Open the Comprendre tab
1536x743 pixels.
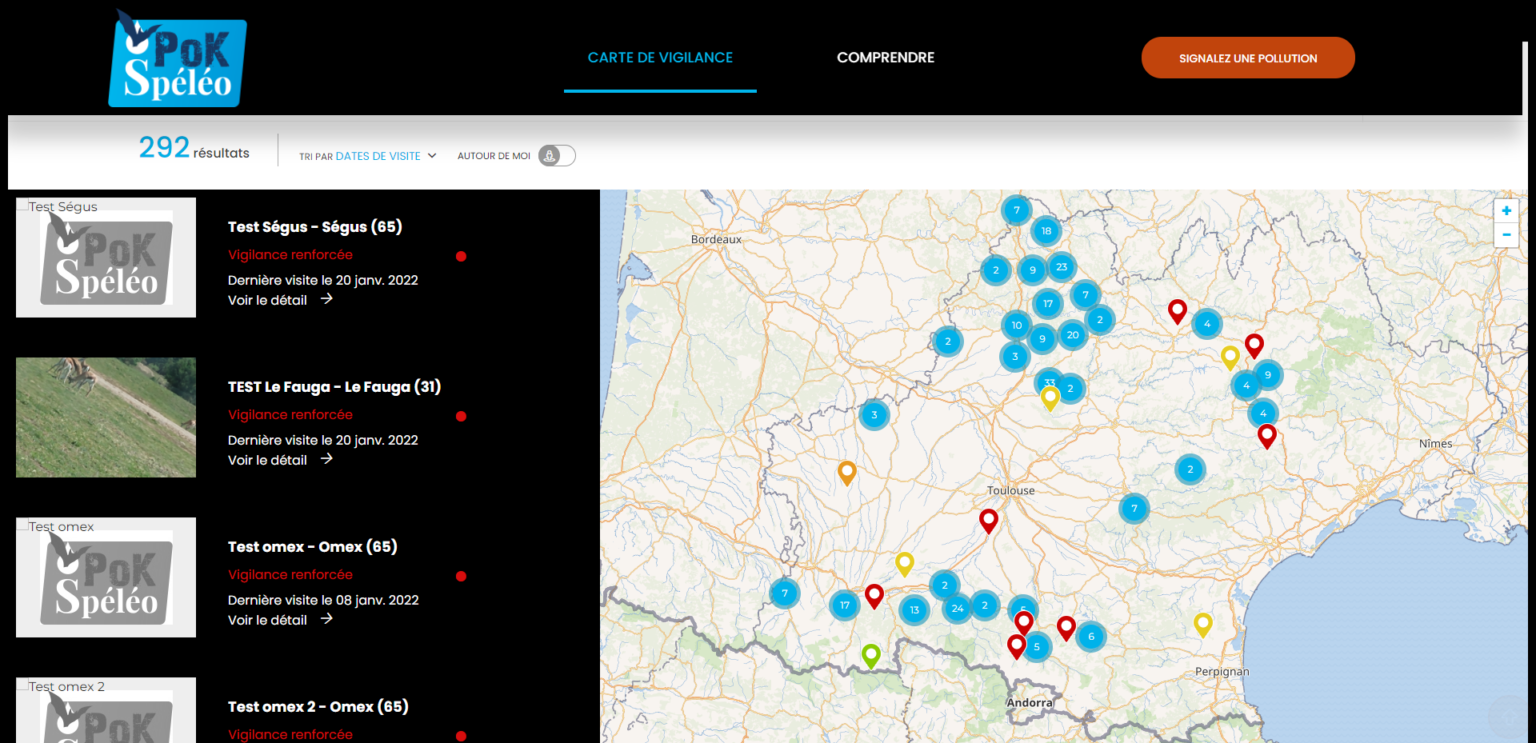click(x=886, y=58)
